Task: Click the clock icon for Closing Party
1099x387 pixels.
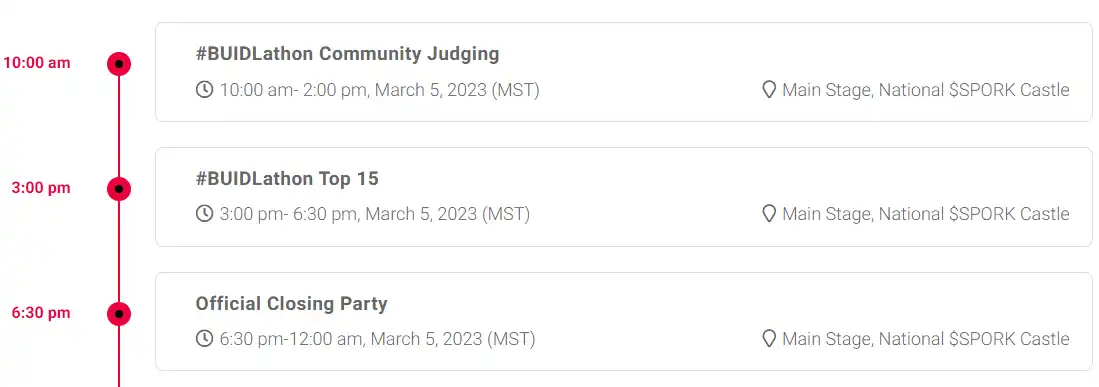Action: (204, 339)
